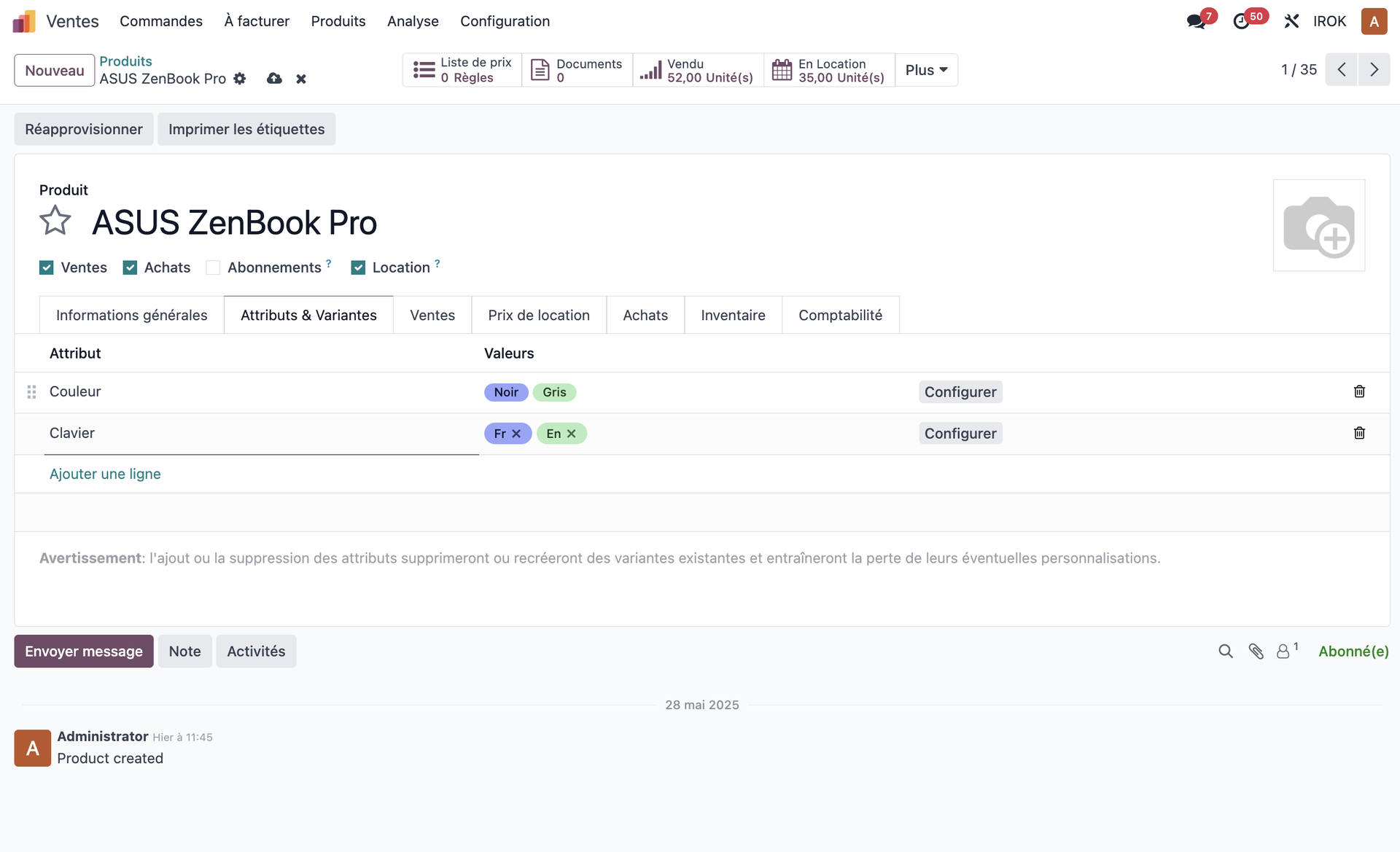Open the Analyse menu

coord(413,21)
